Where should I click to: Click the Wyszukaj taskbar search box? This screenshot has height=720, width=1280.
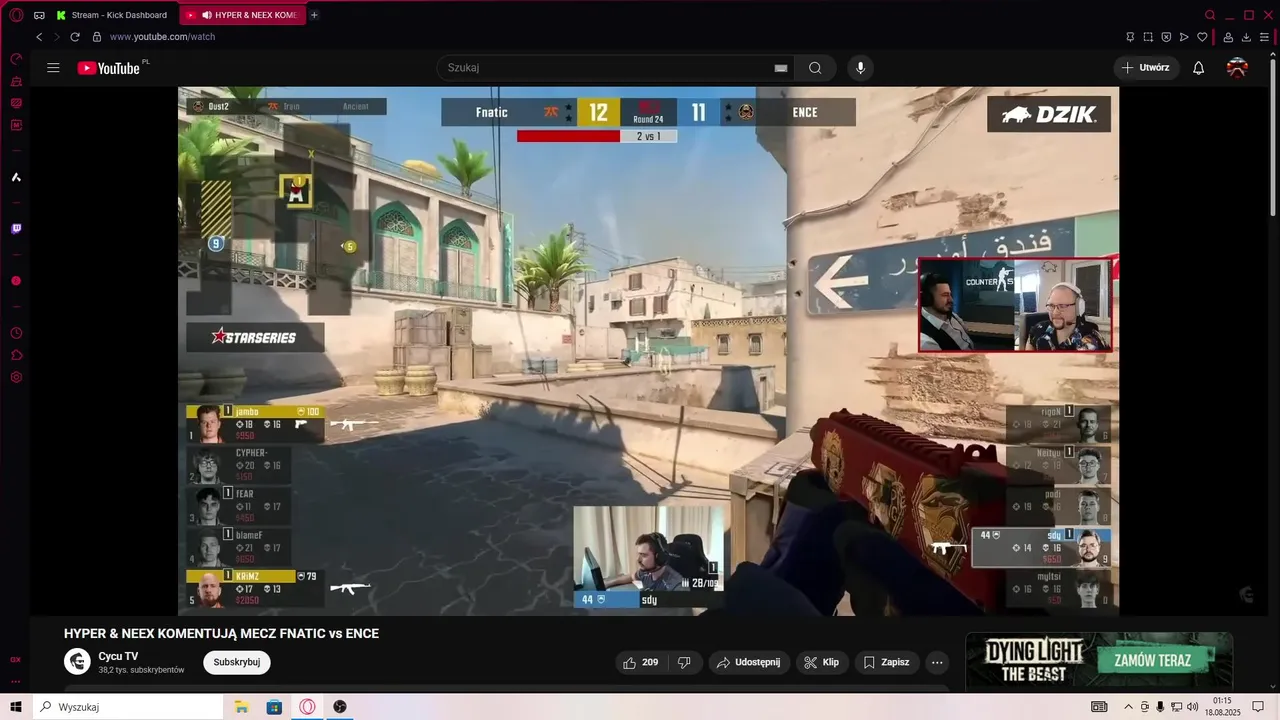point(128,707)
